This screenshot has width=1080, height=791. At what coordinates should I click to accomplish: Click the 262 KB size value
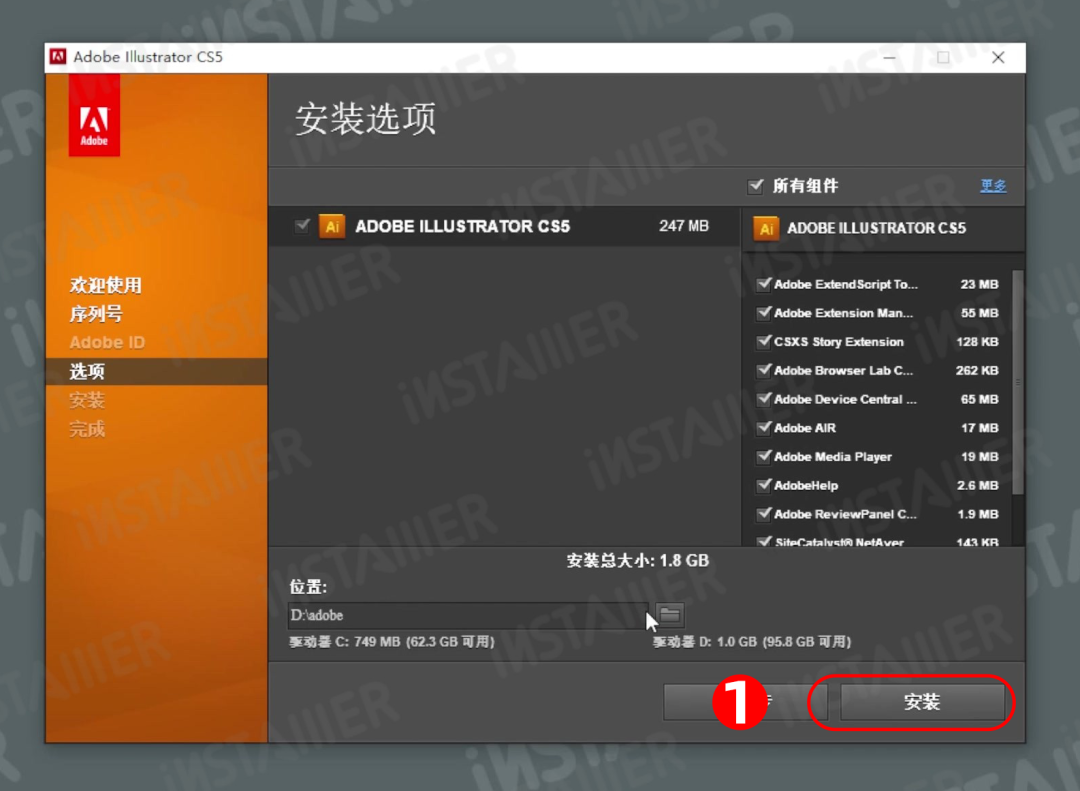pos(977,371)
